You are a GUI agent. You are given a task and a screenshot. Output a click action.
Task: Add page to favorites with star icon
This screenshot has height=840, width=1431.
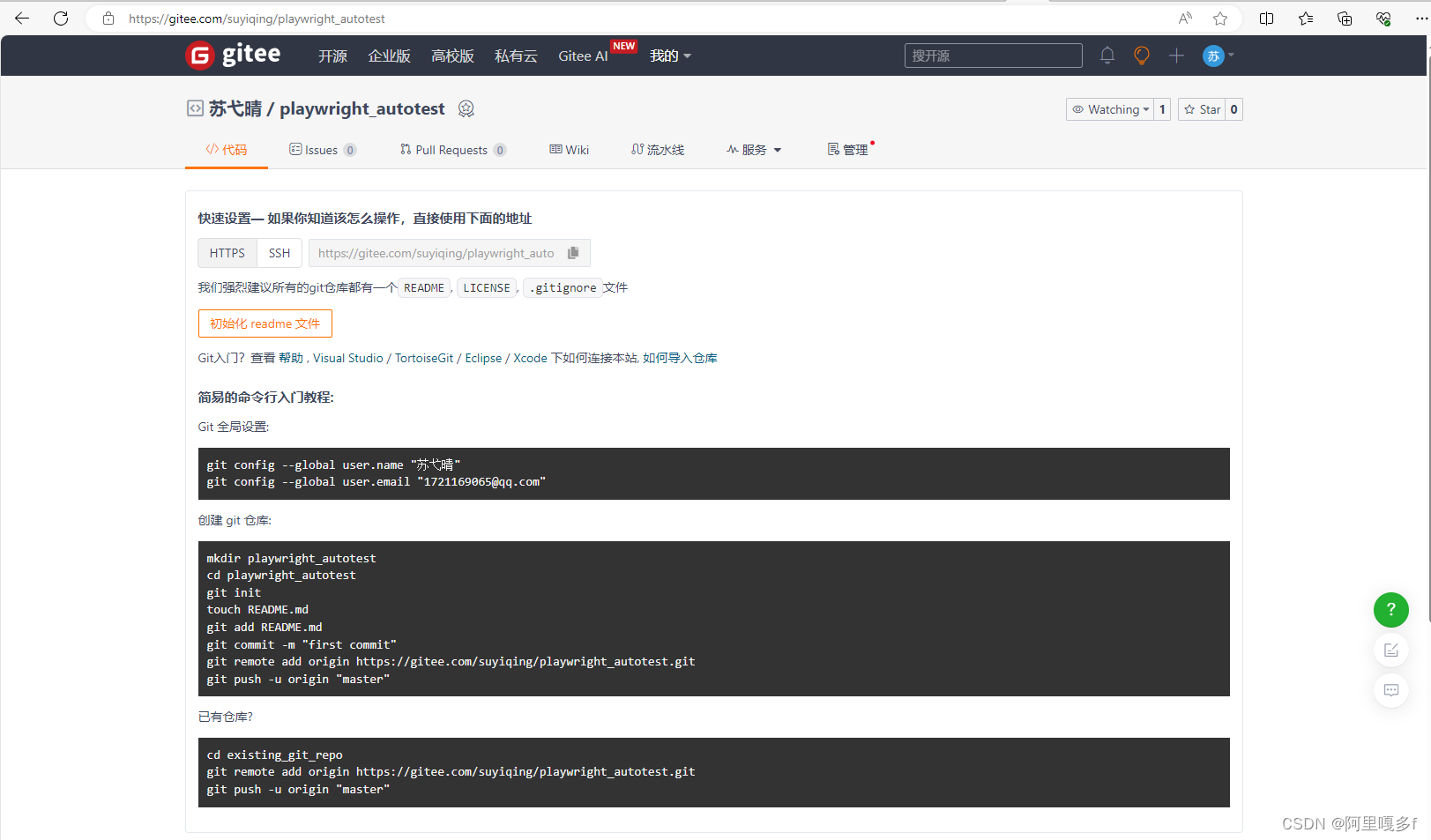click(x=1220, y=19)
